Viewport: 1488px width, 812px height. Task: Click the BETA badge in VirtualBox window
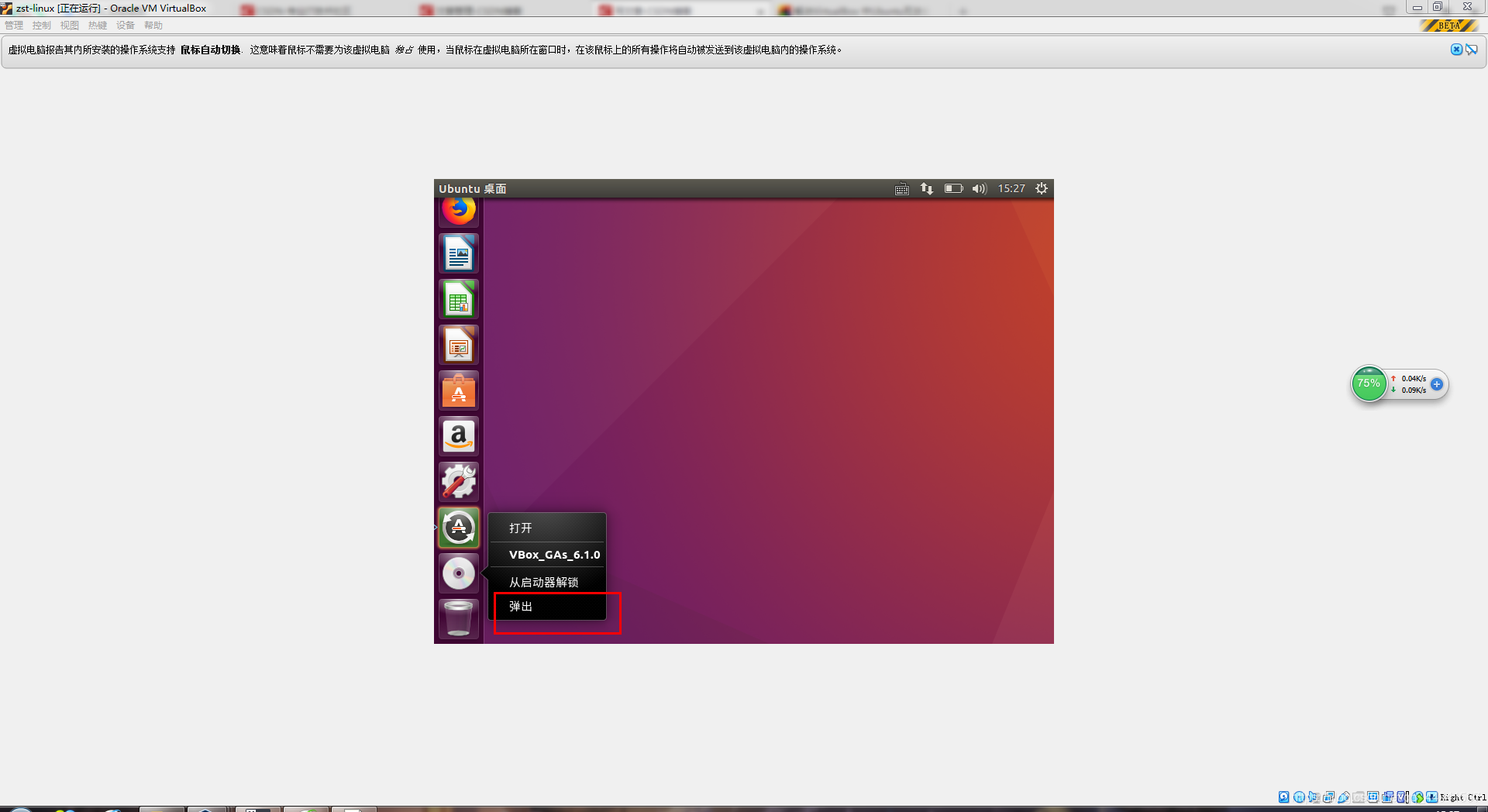(1448, 26)
